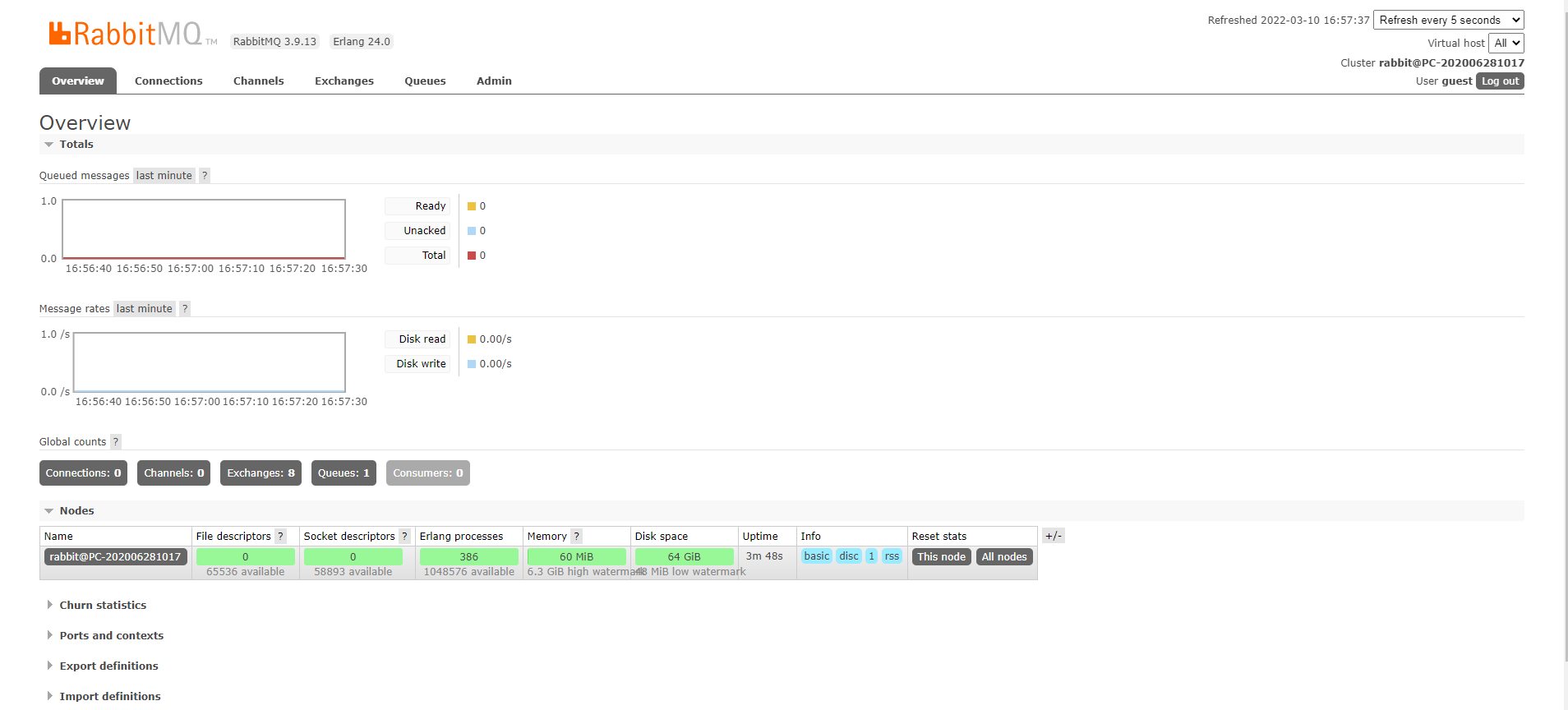1568x710 pixels.
Task: Click the Ready legend color swatch
Action: click(472, 206)
